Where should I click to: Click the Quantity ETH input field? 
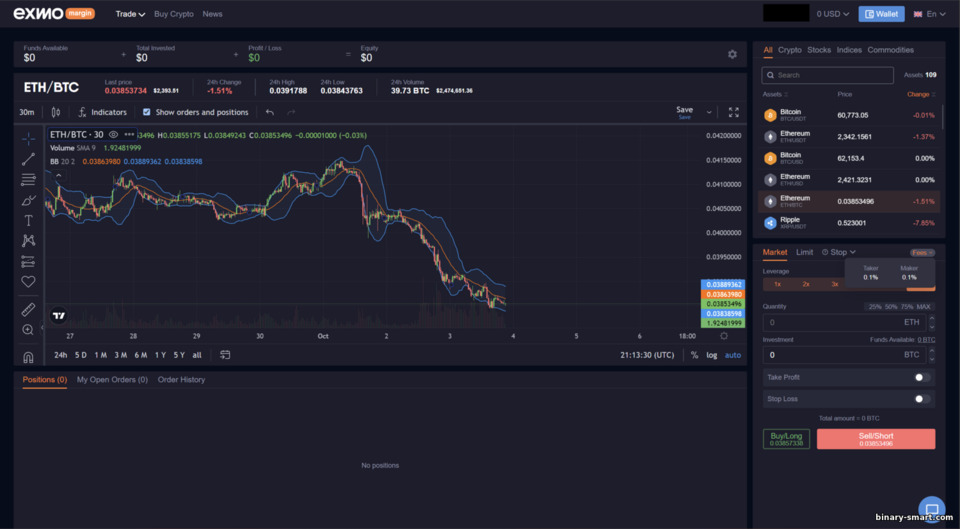844,322
